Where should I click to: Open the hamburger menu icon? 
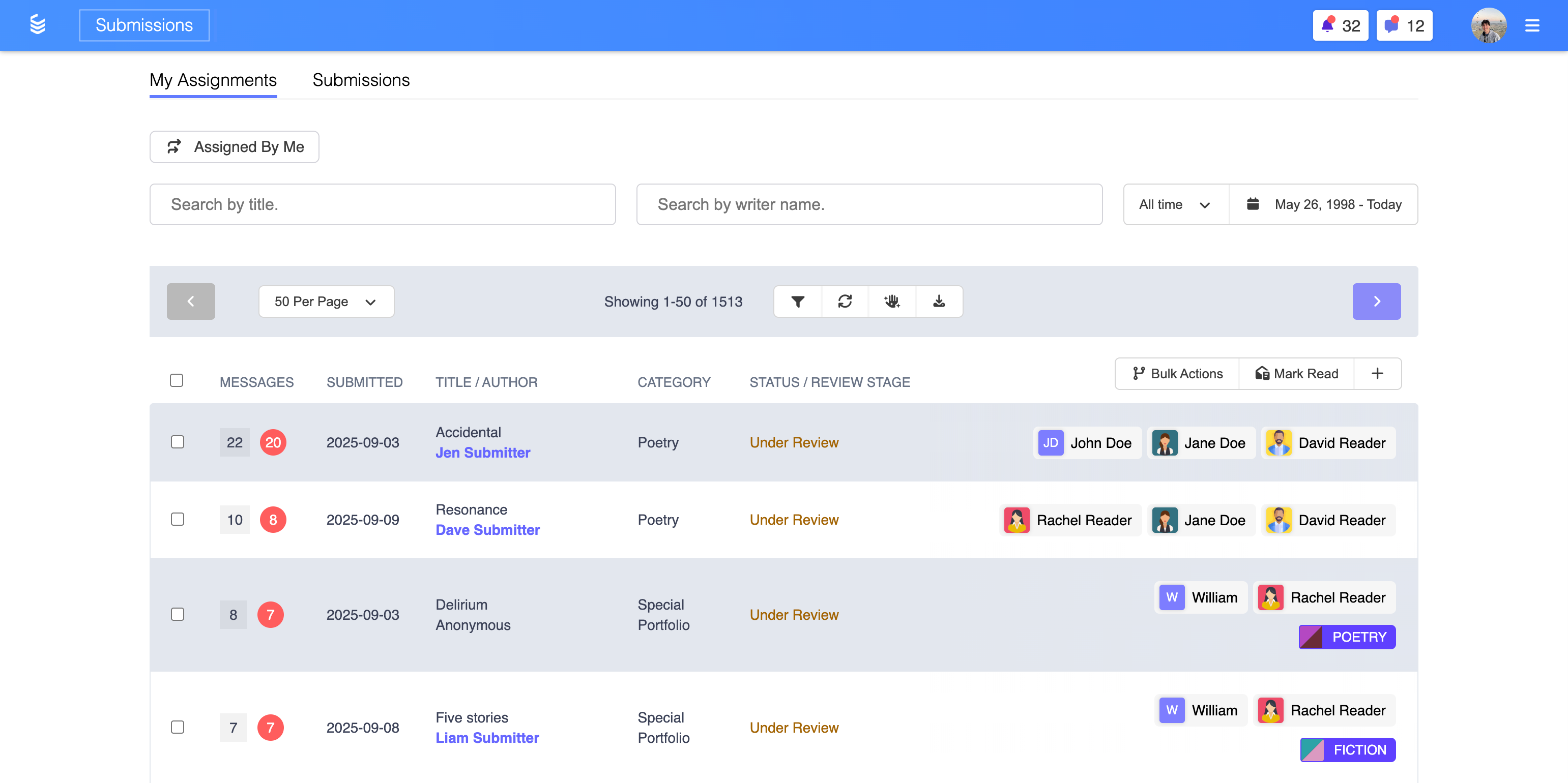1531,25
